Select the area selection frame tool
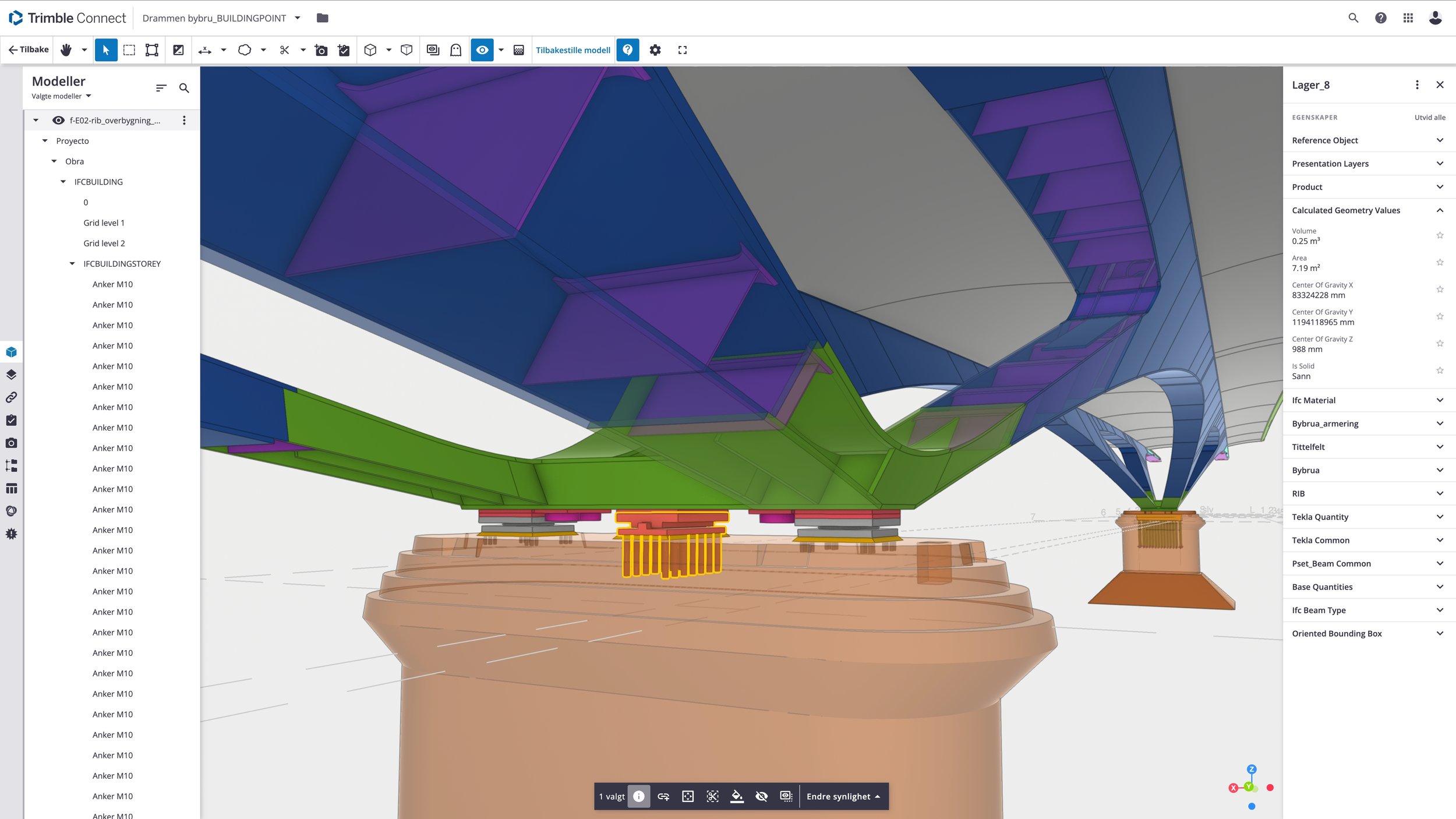1456x819 pixels. (152, 50)
